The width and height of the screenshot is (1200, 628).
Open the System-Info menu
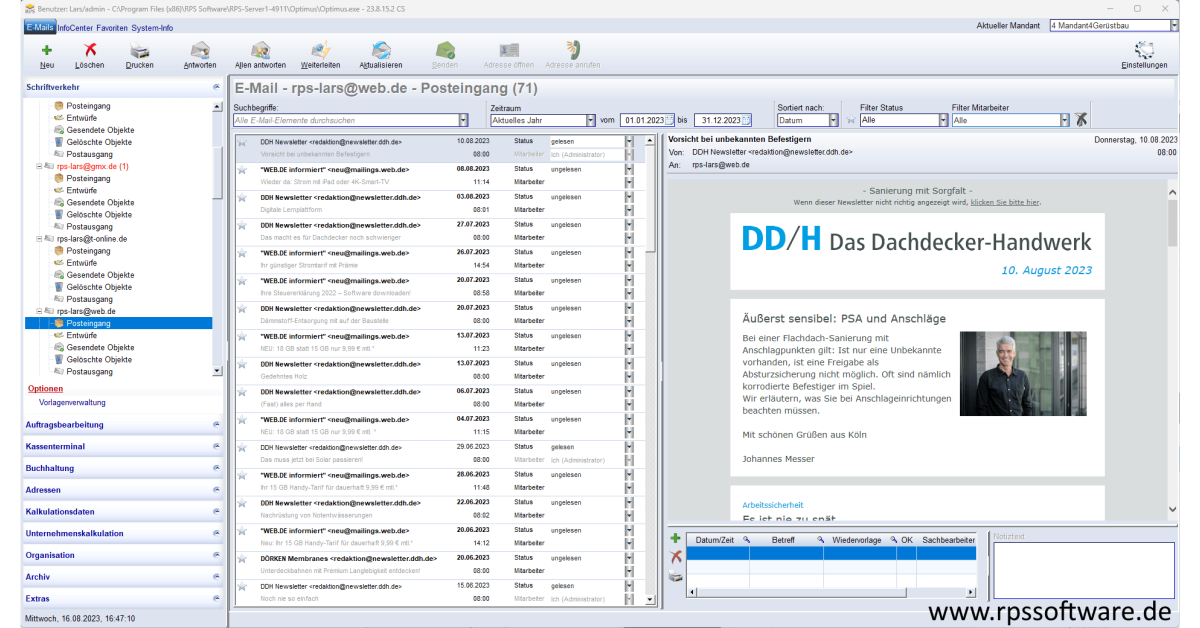coord(152,28)
